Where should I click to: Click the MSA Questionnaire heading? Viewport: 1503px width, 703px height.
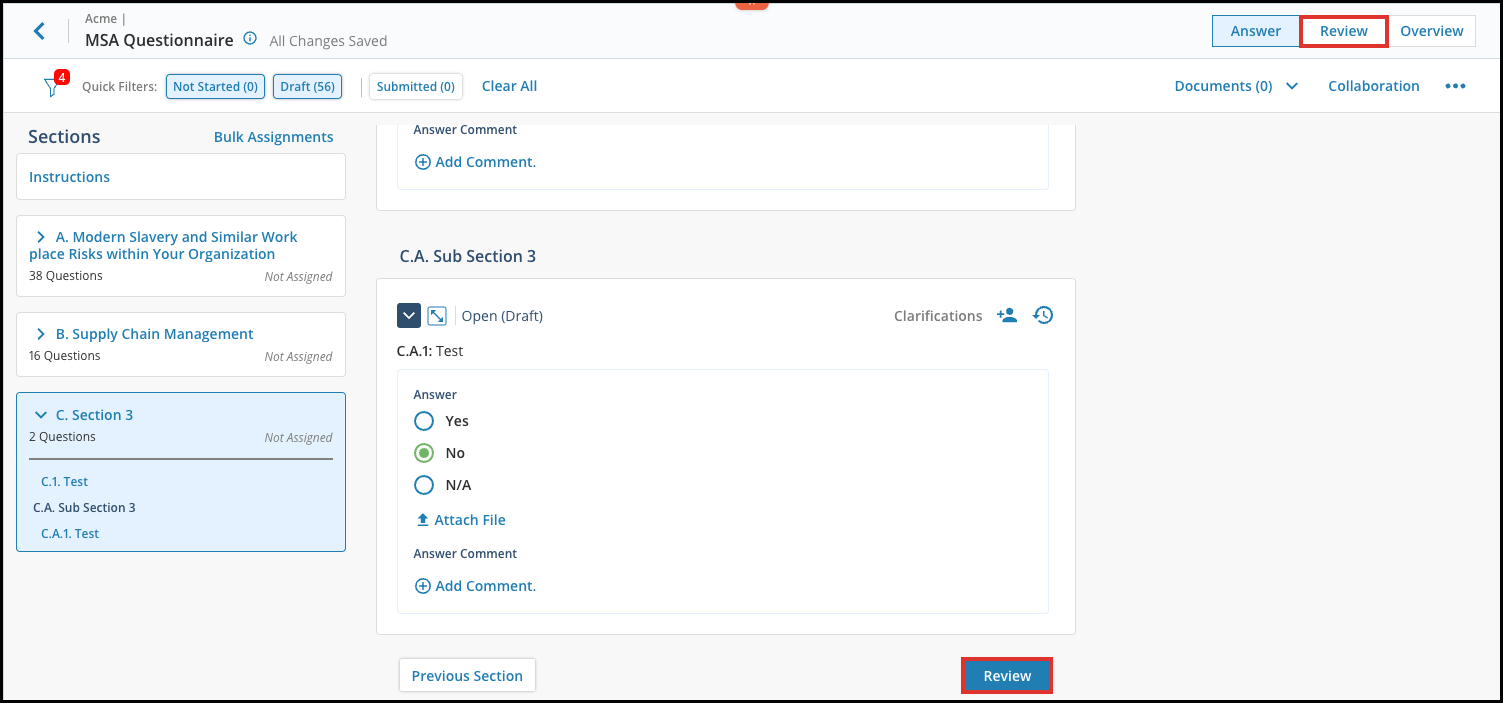159,40
